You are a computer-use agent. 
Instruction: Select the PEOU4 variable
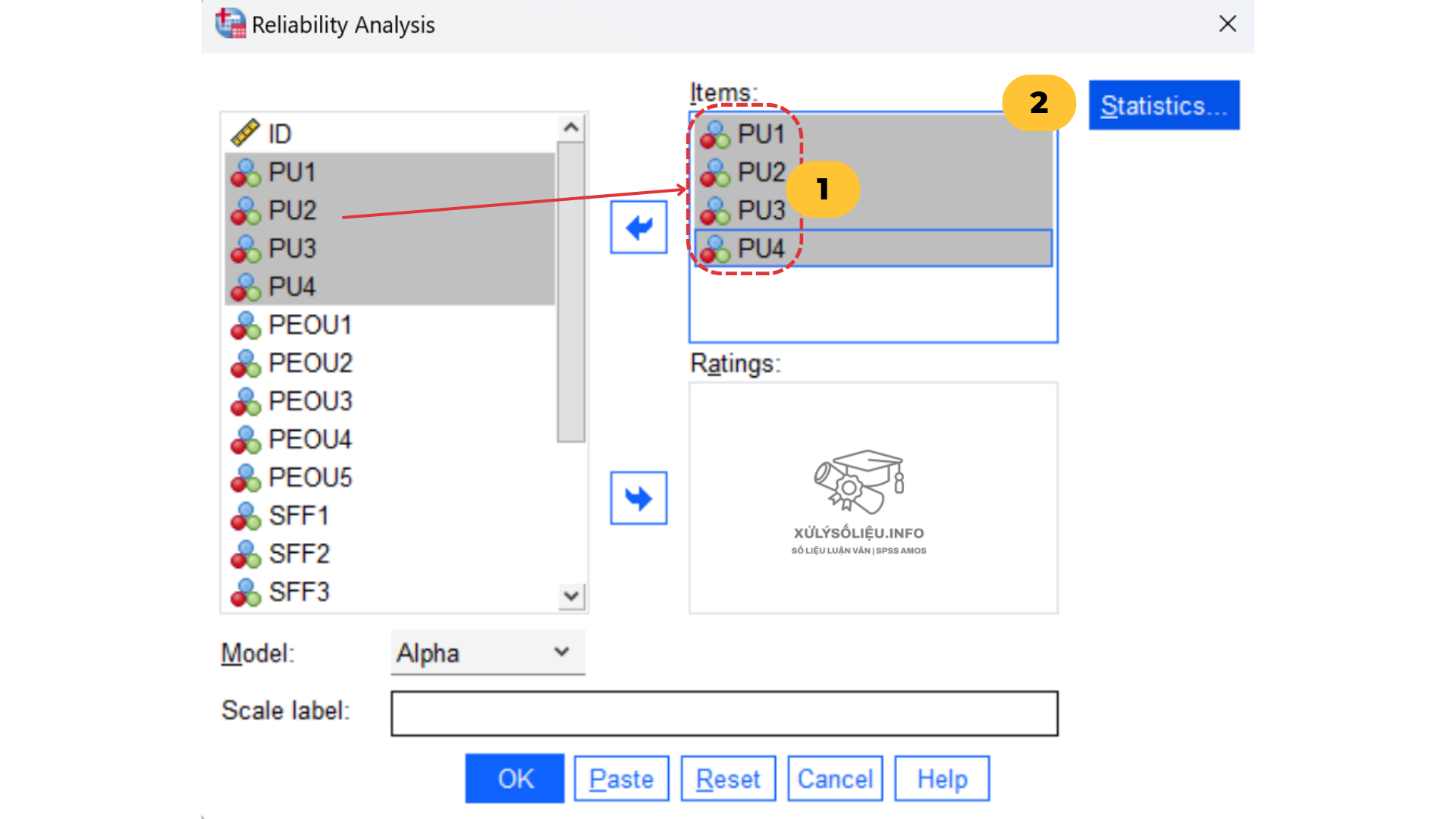pos(390,439)
